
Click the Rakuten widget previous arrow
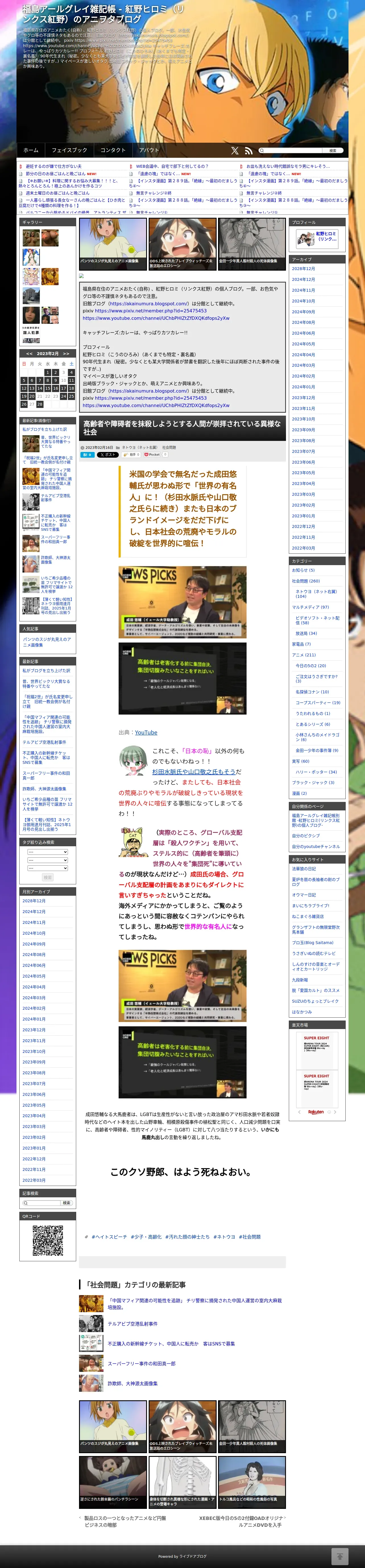tap(299, 1112)
